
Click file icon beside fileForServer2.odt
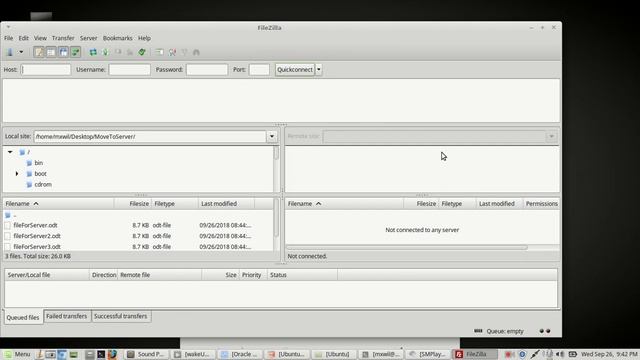pos(7,236)
